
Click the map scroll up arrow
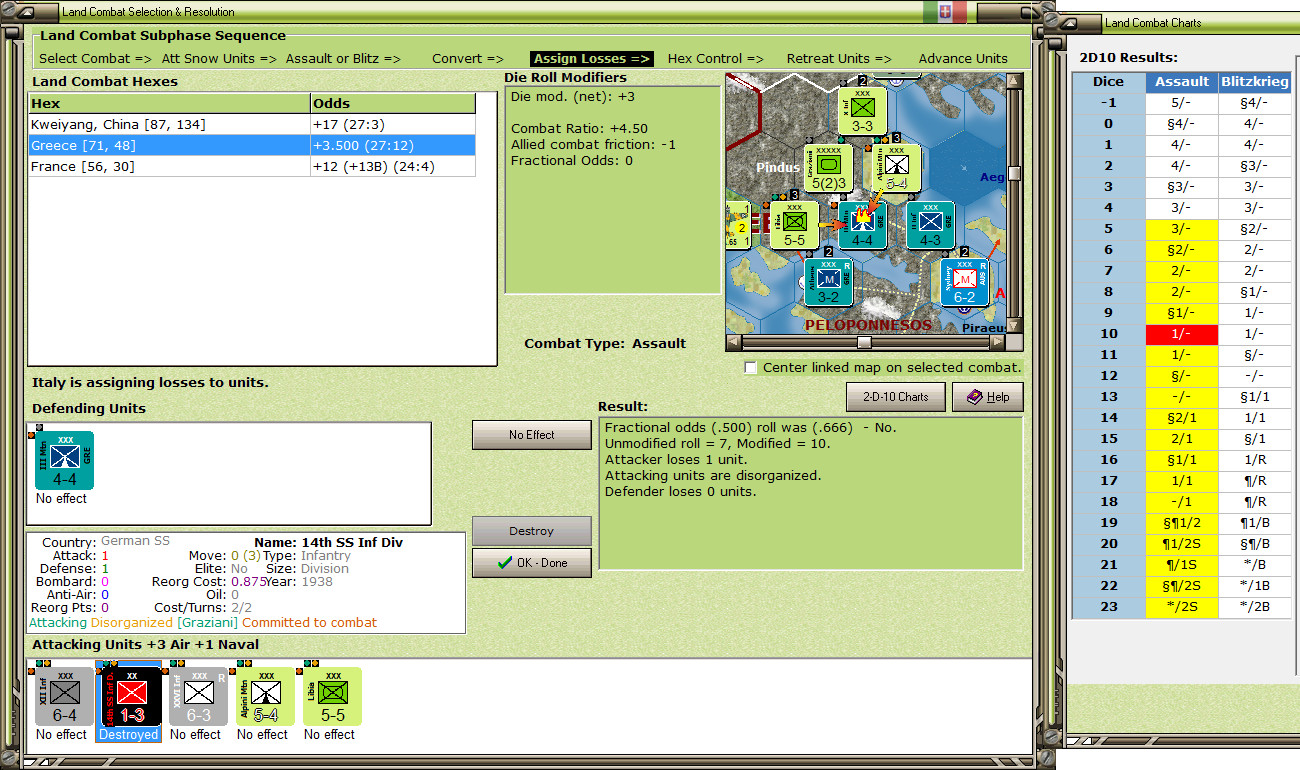(1015, 80)
